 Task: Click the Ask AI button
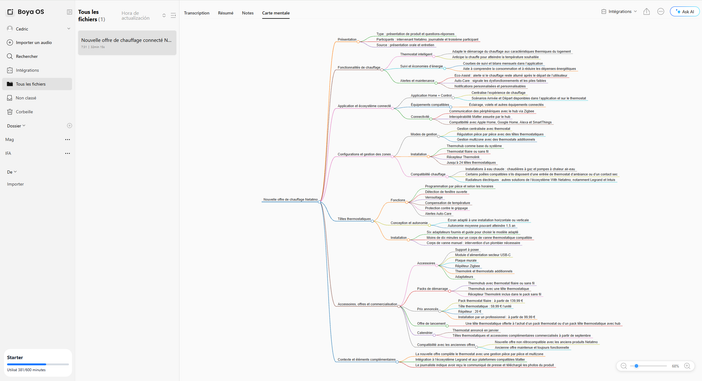[x=685, y=12]
